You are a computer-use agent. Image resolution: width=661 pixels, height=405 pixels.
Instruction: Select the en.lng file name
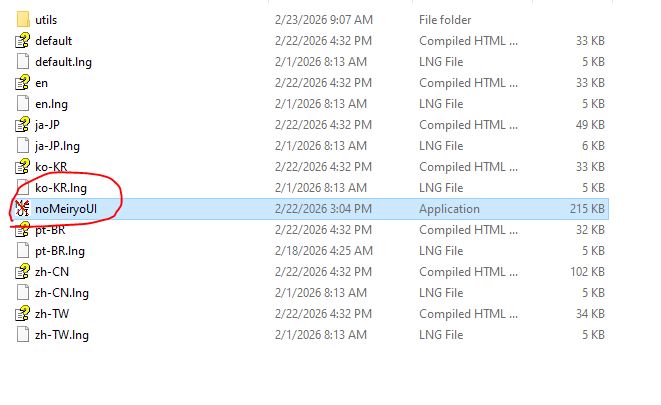[51, 104]
